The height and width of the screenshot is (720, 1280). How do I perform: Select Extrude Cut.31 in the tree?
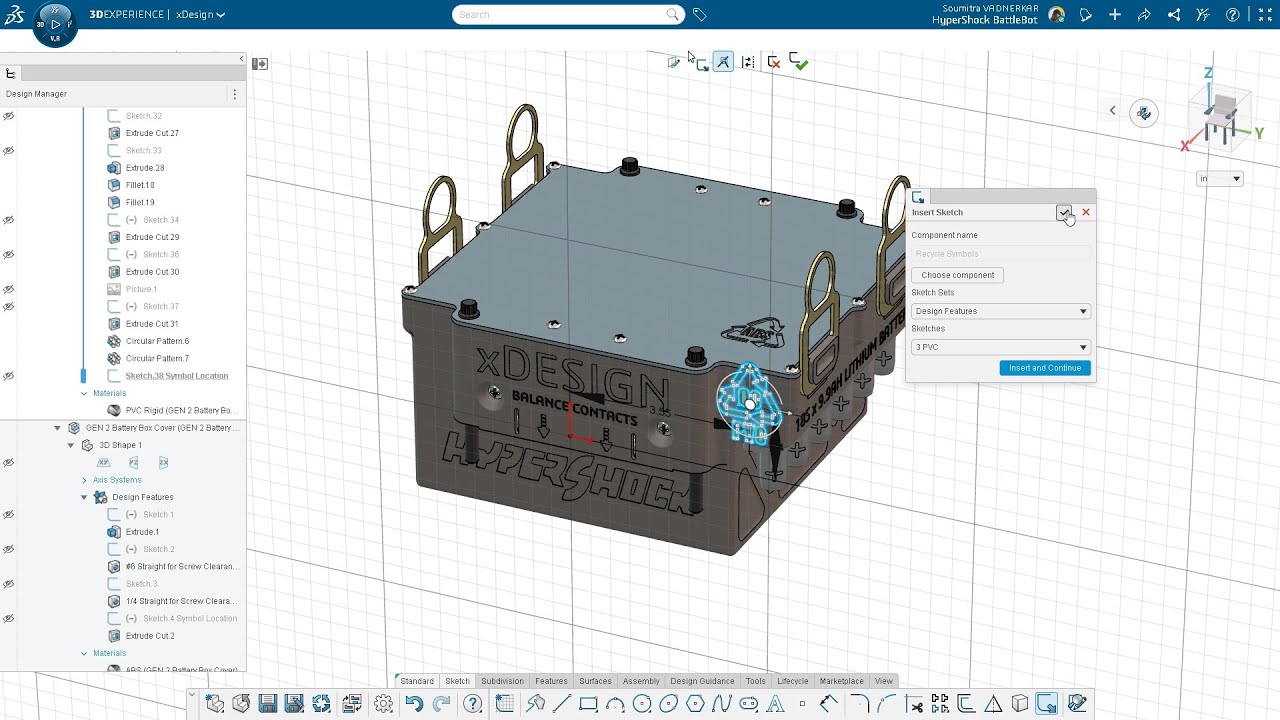tap(152, 324)
